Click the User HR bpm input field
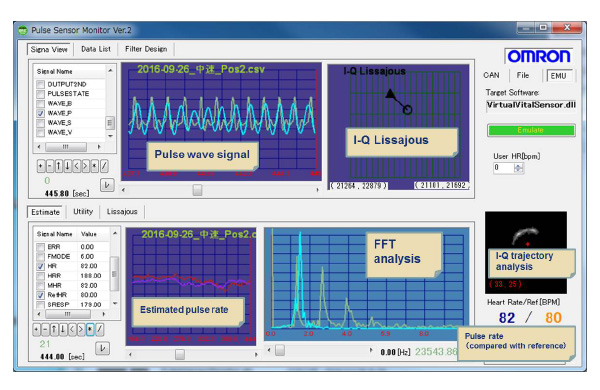Image resolution: width=600 pixels, height=390 pixels. [x=504, y=168]
